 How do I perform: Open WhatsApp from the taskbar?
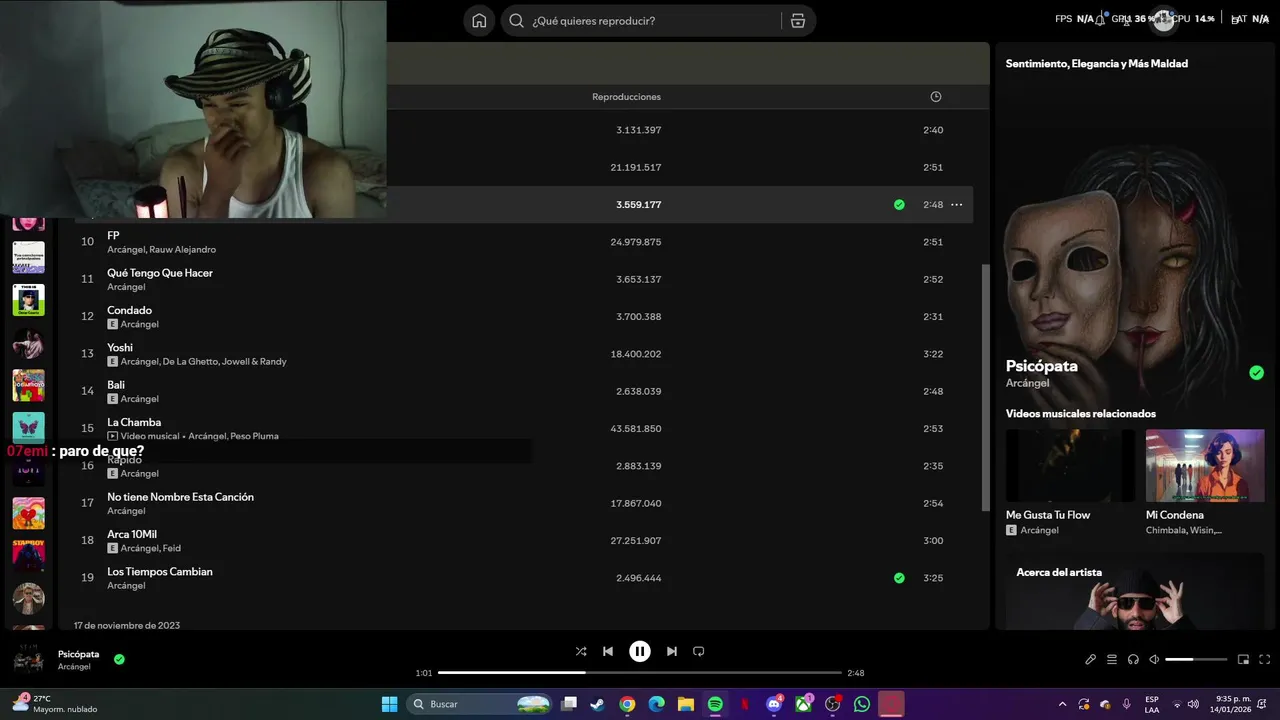(x=862, y=704)
